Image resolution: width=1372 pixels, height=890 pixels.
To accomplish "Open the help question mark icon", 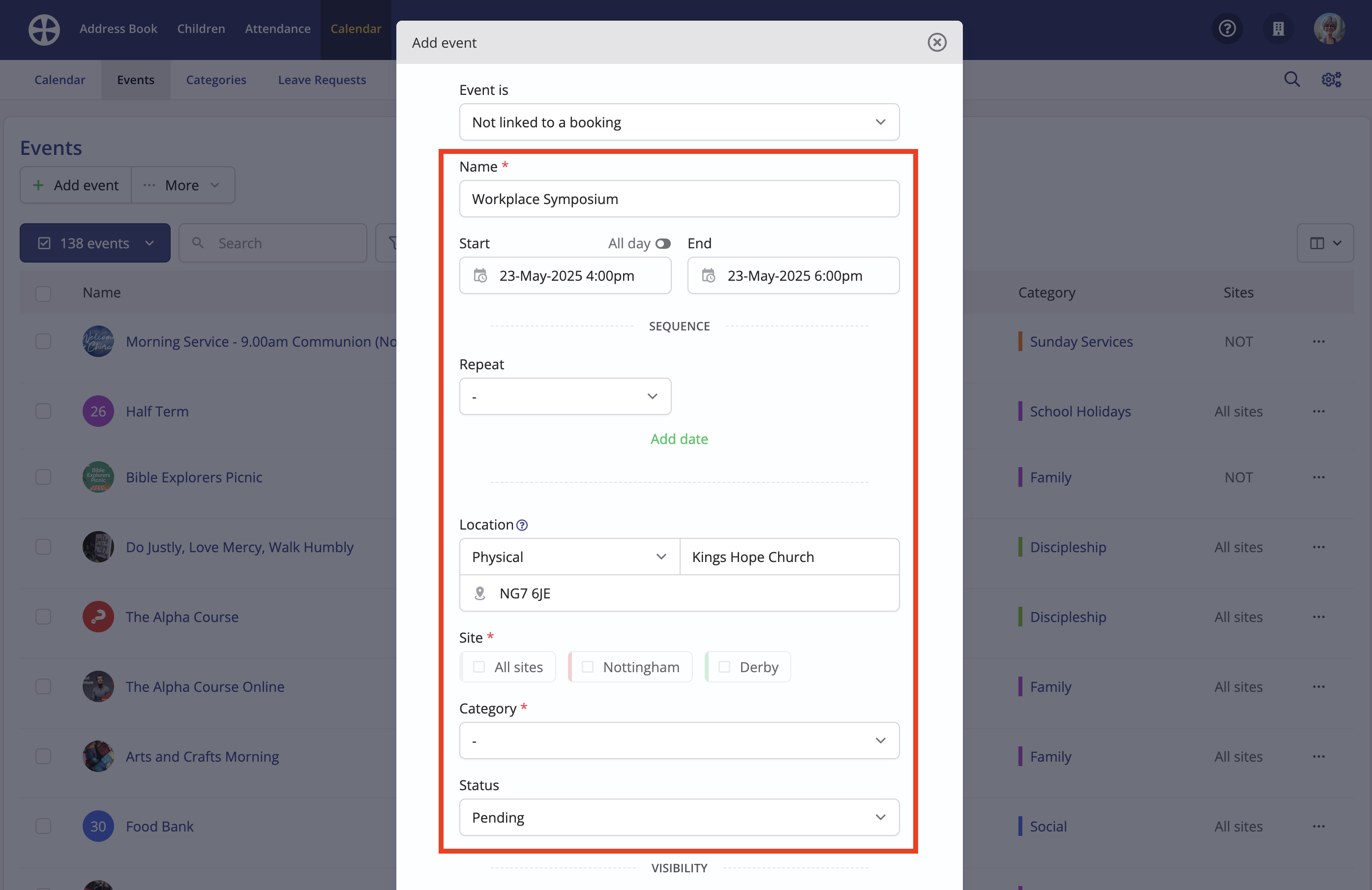I will tap(1227, 28).
